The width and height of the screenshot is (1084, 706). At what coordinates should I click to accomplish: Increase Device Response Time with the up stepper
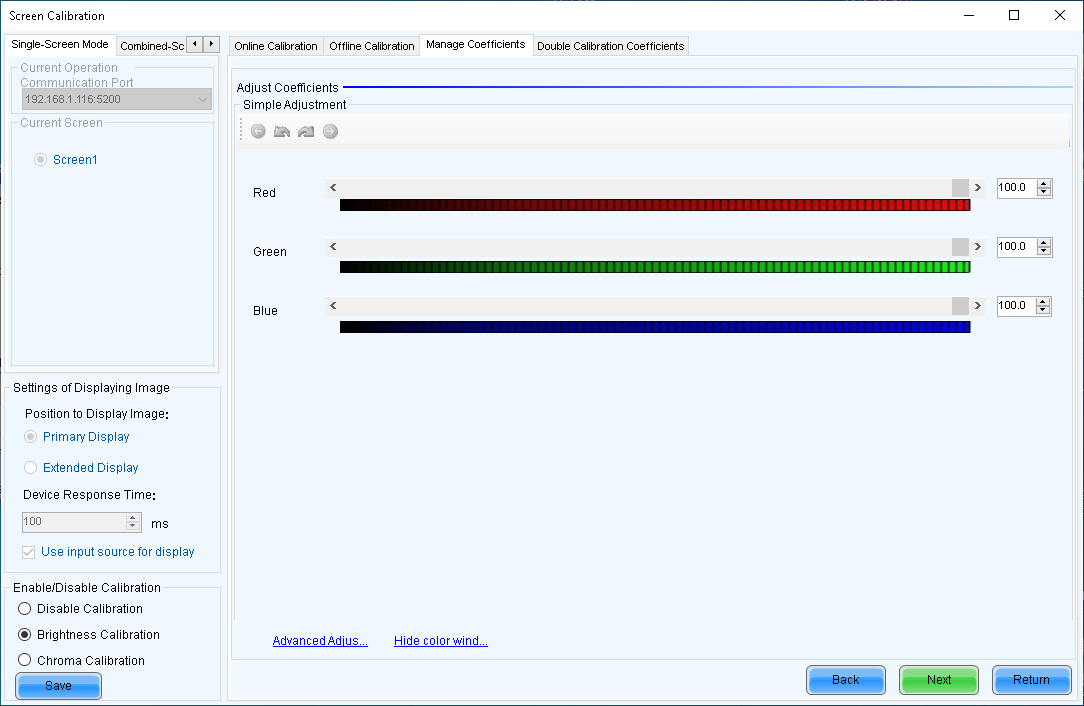click(x=132, y=518)
